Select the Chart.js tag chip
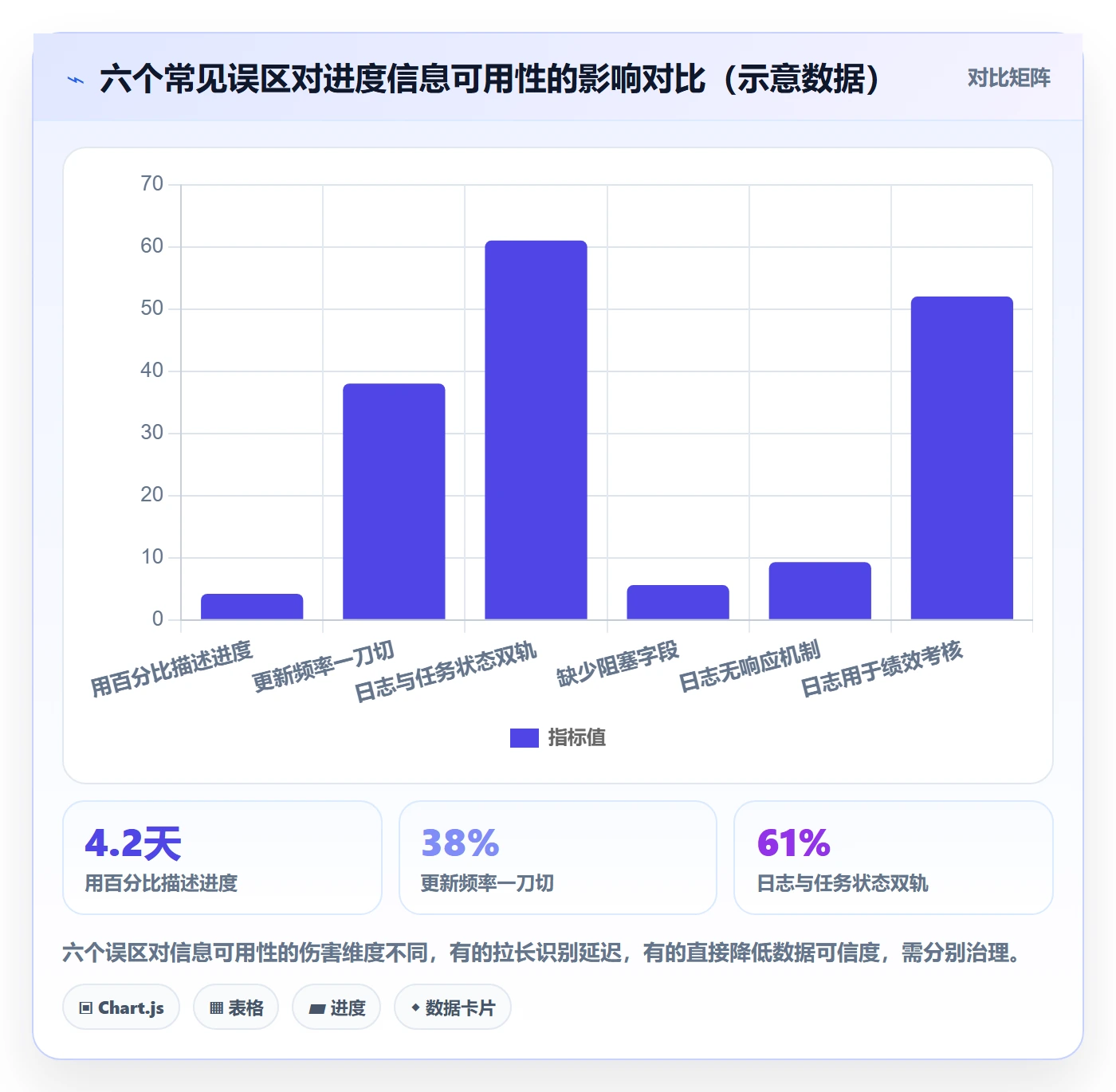The image size is (1116, 1092). 121,1008
